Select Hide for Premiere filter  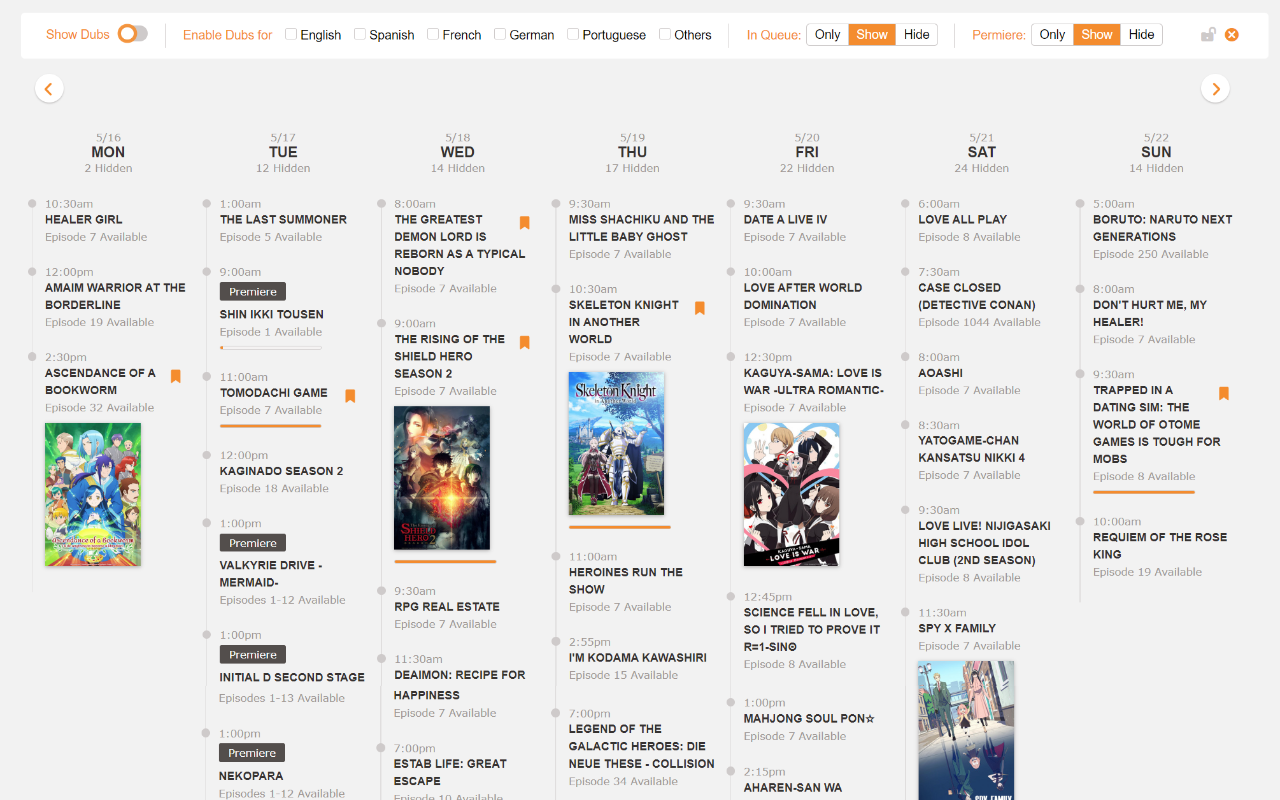(1141, 34)
